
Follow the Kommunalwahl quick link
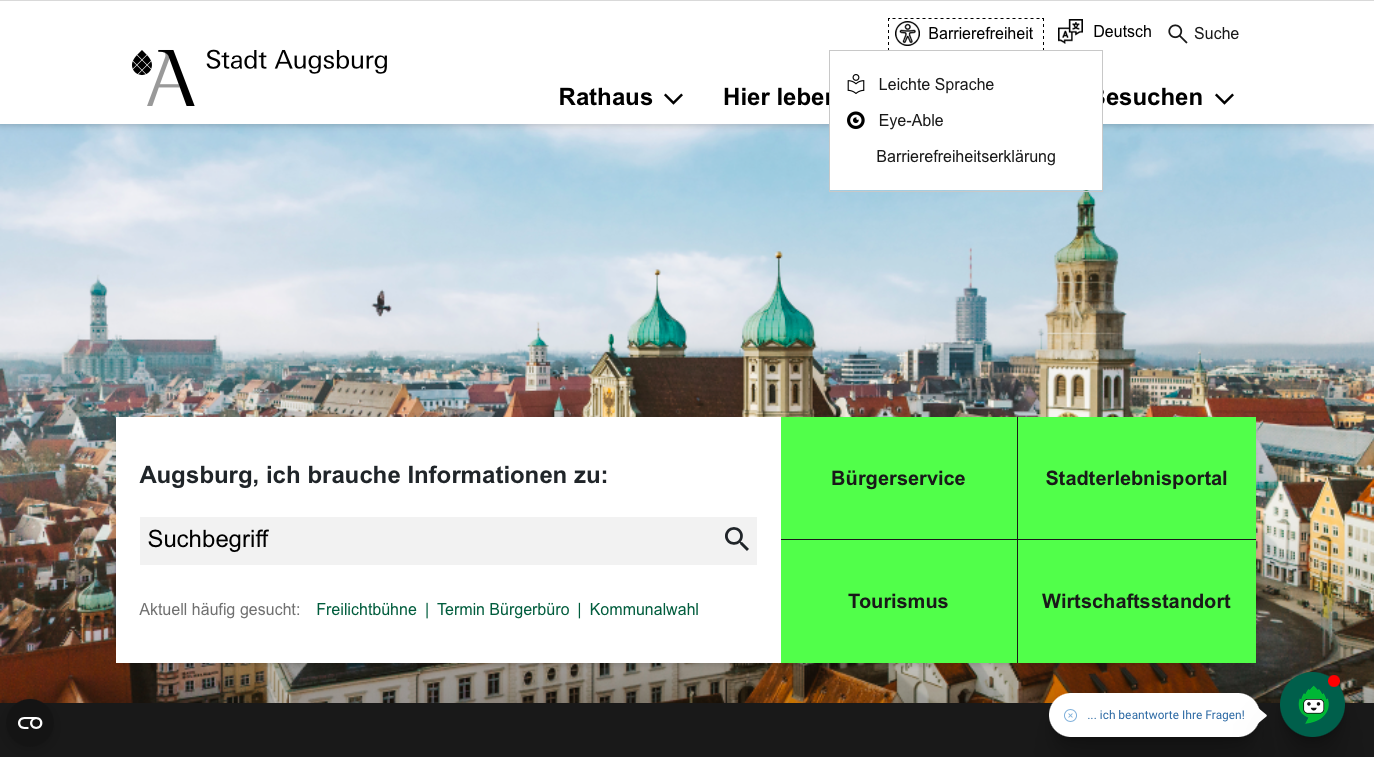[644, 609]
